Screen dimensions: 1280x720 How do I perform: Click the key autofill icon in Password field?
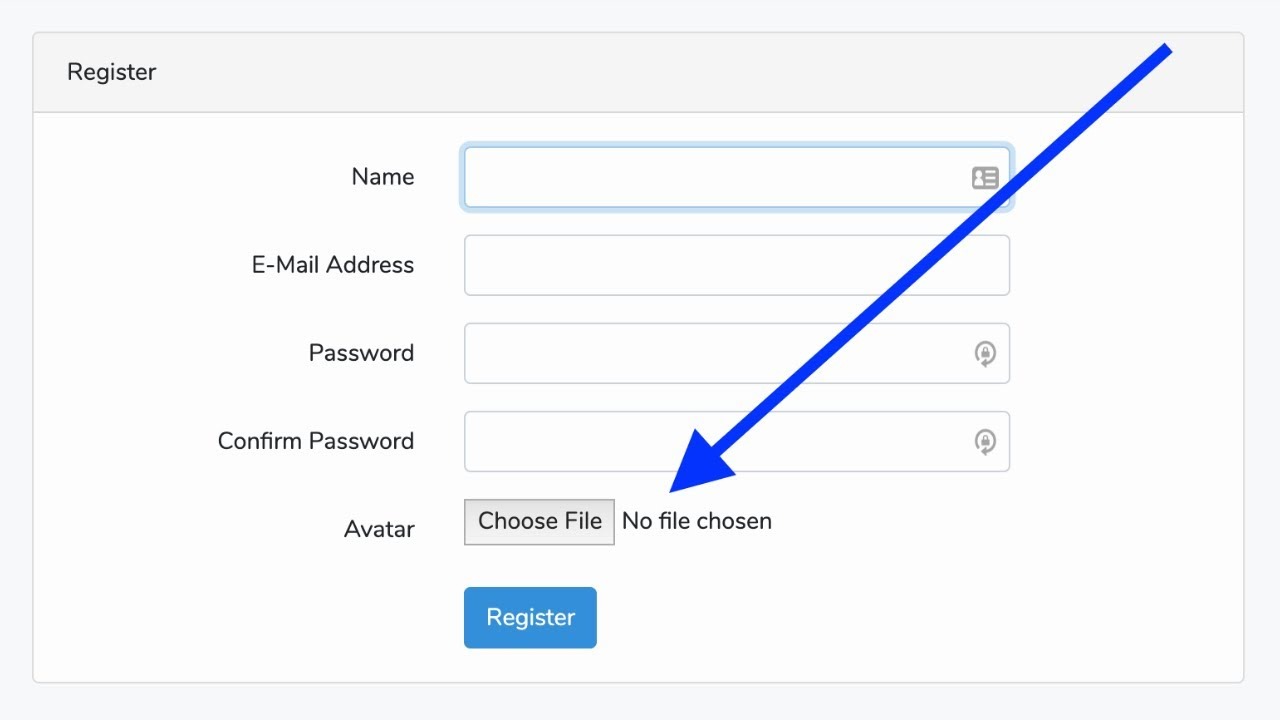coord(985,354)
